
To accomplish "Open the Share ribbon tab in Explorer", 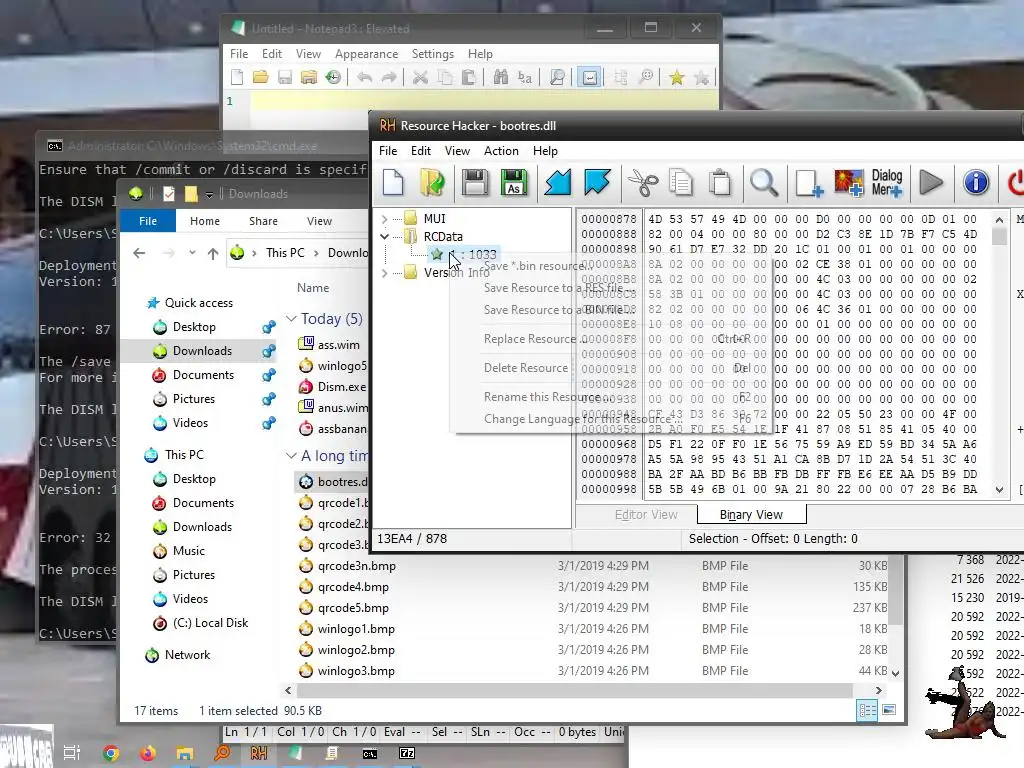I will click(x=263, y=221).
